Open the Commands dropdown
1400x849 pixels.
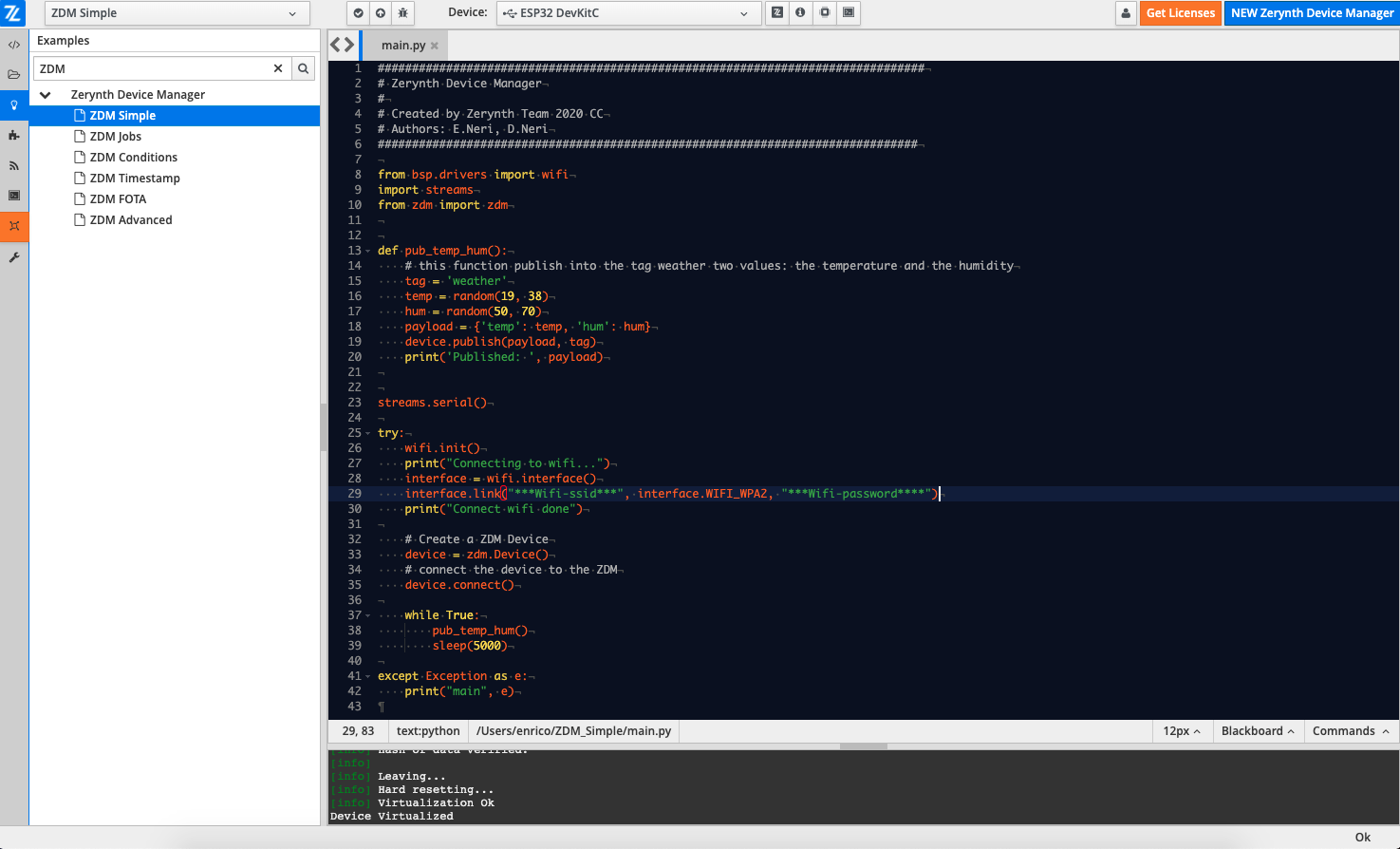[x=1351, y=731]
